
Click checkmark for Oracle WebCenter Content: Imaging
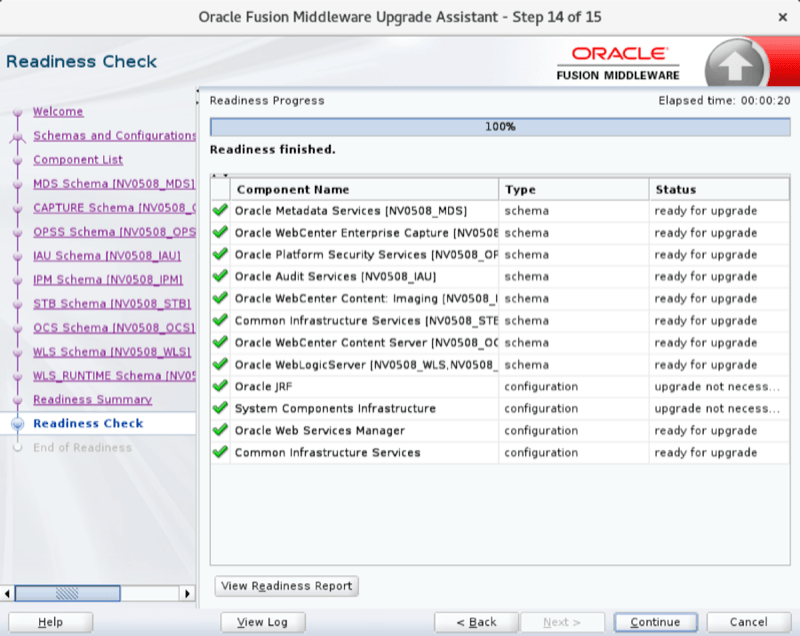220,298
